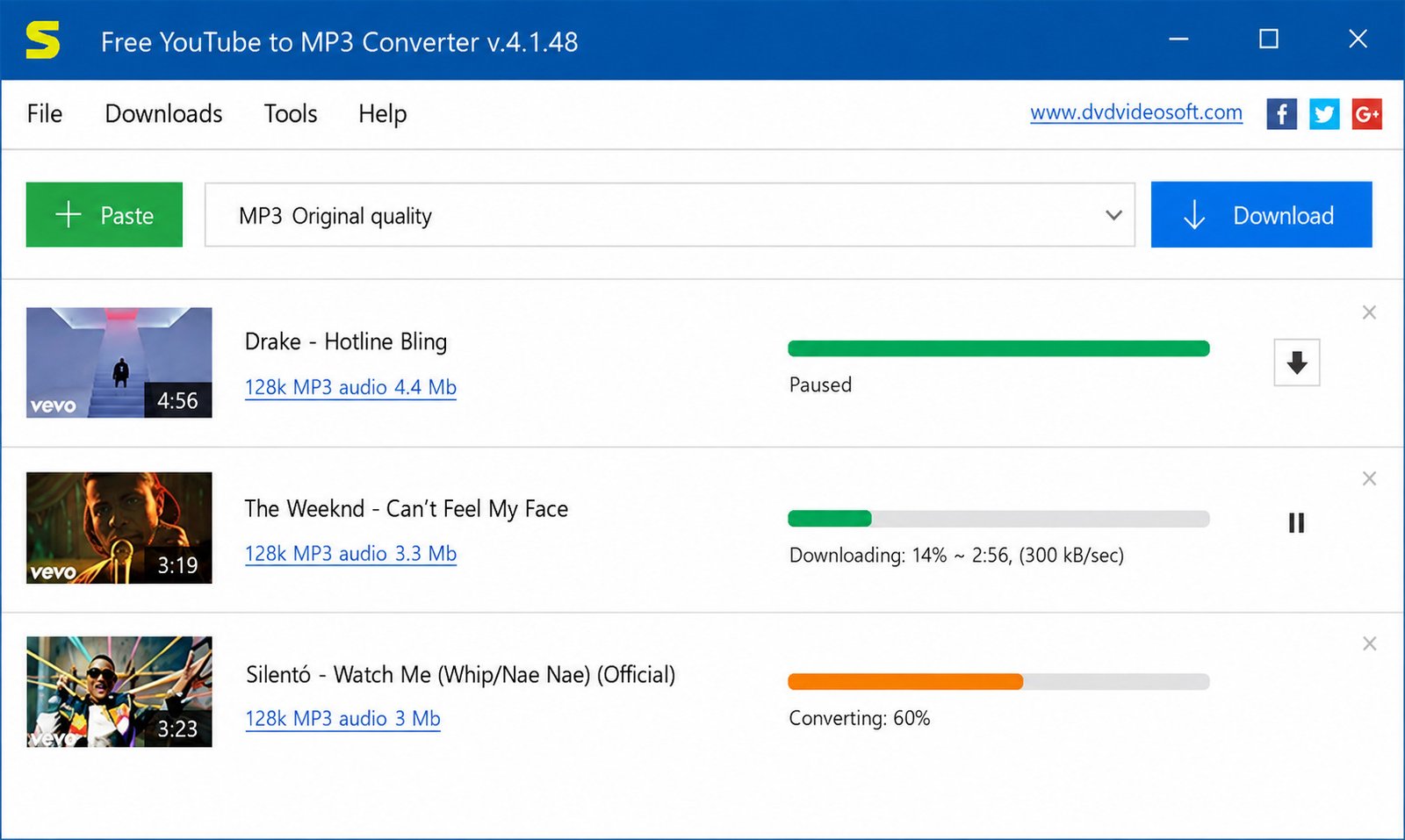Open 128k MP3 audio 4.4 Mb link
The height and width of the screenshot is (840, 1405).
pyautogui.click(x=350, y=387)
